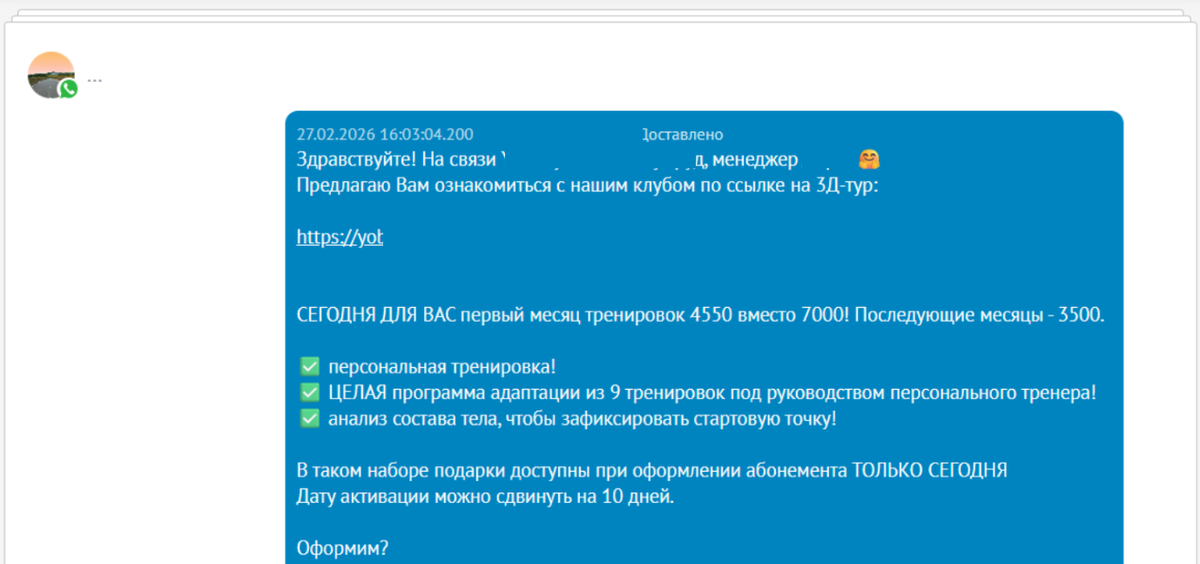The height and width of the screenshot is (564, 1200).
Task: Click the WhatsApp badge on the avatar
Action: [x=68, y=89]
